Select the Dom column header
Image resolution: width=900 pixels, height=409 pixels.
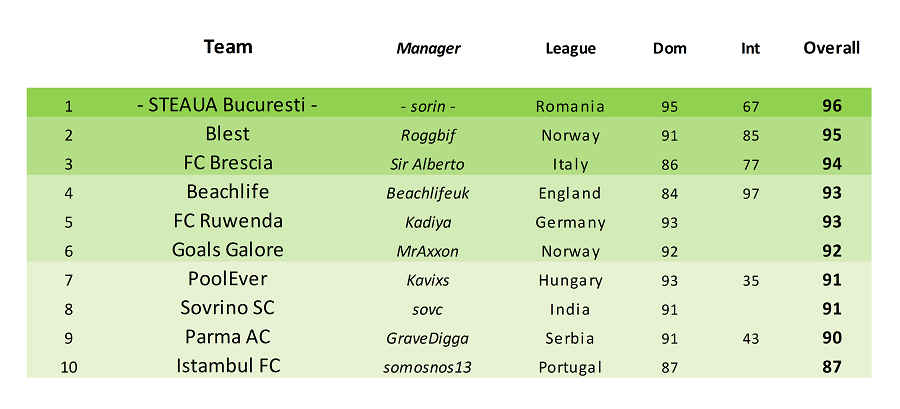point(669,49)
